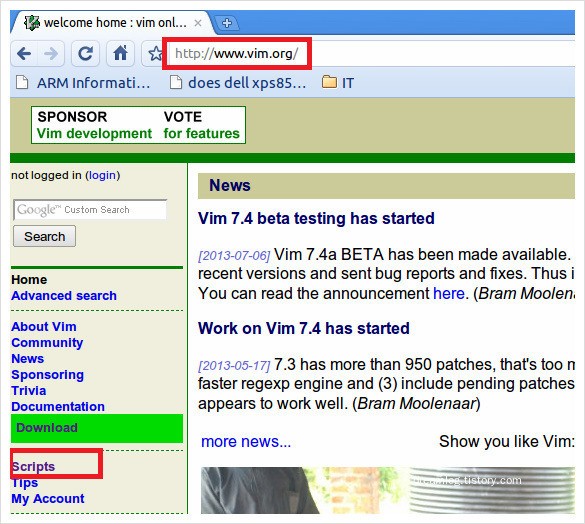Go to the home page via house icon
The height and width of the screenshot is (524, 585).
120,54
